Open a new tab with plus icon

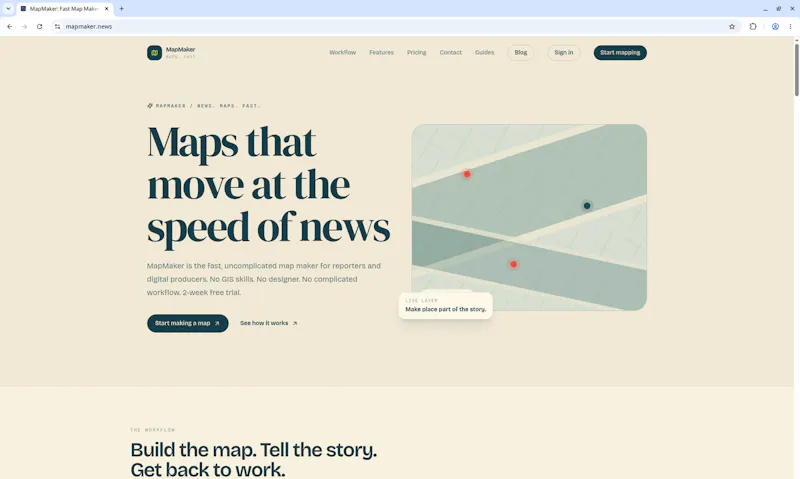121,9
